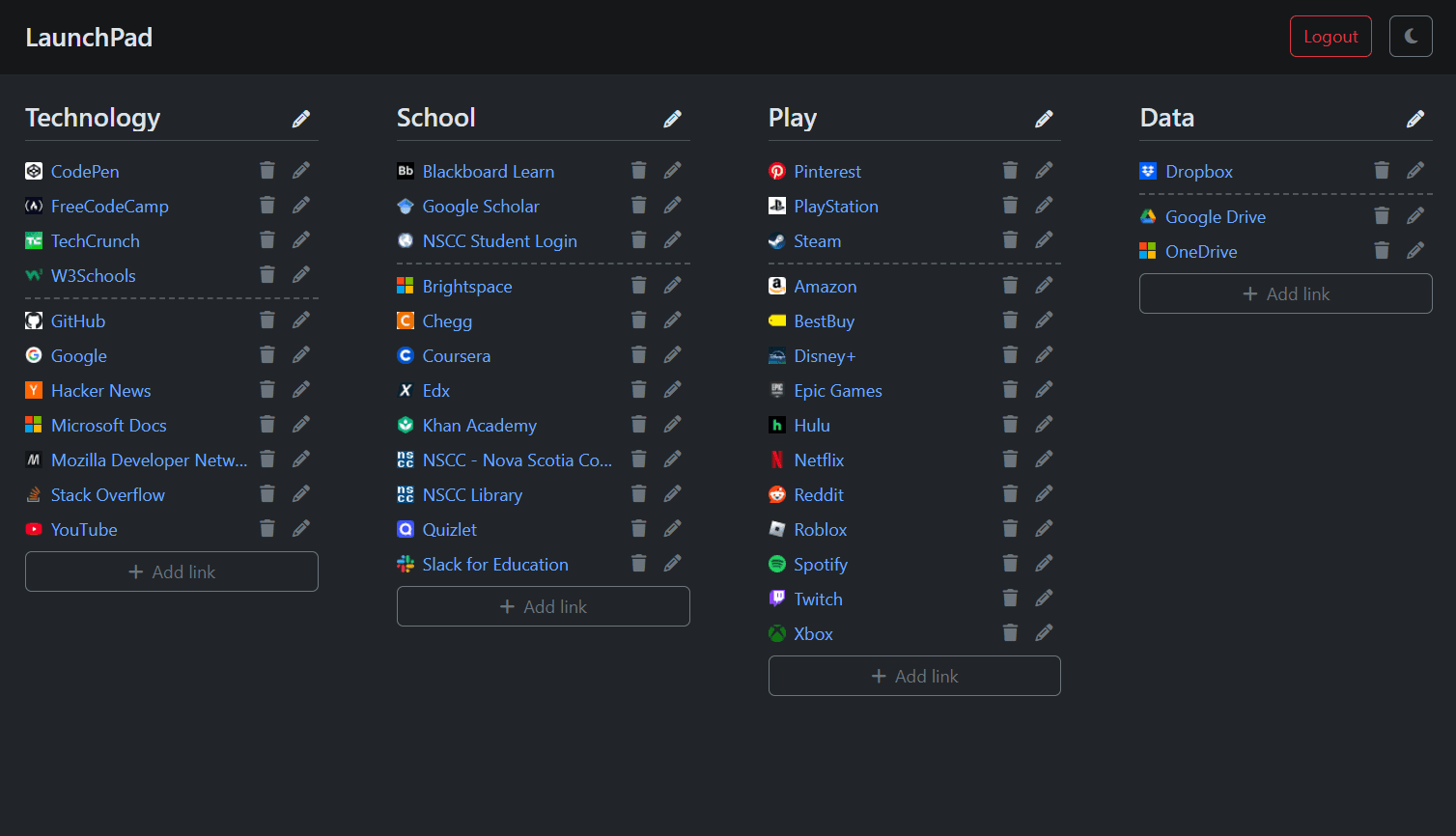The height and width of the screenshot is (836, 1456).
Task: Edit the Google Drive link
Action: 1415,215
